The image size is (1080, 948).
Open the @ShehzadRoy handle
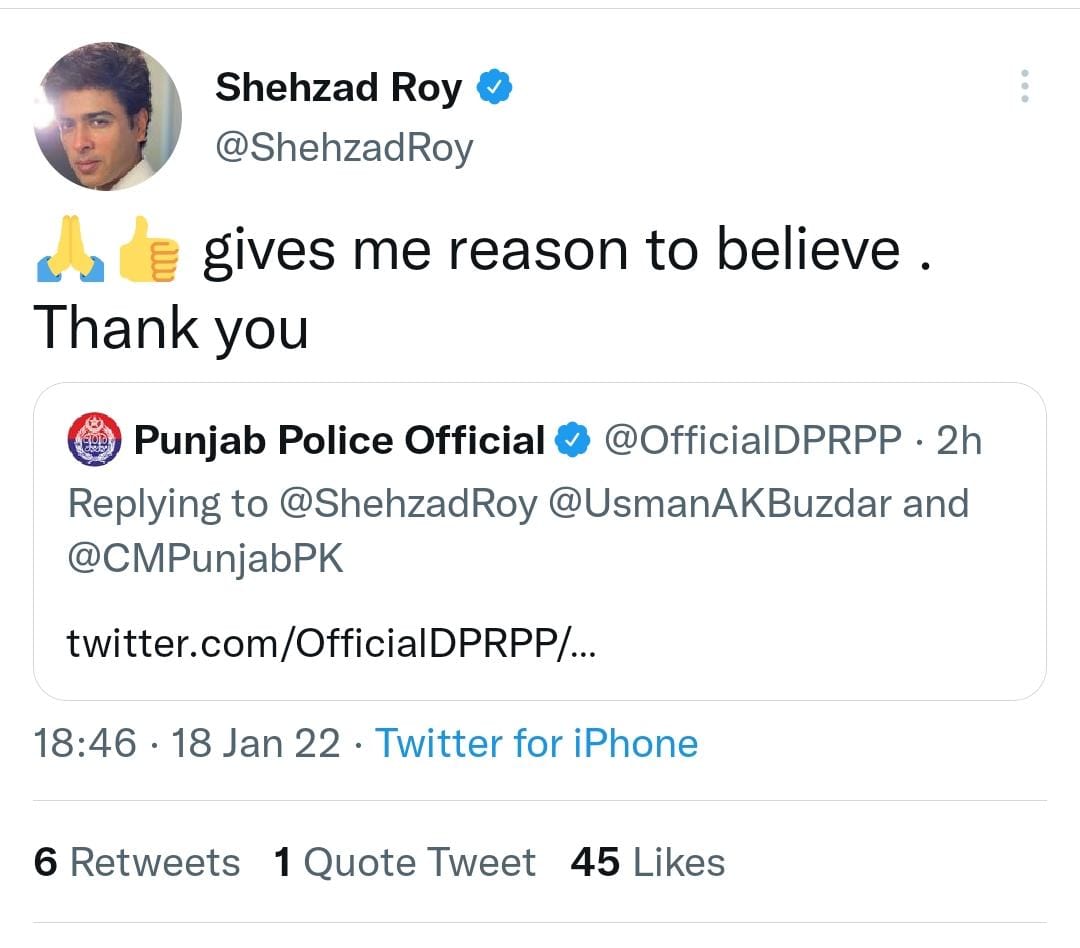[345, 147]
